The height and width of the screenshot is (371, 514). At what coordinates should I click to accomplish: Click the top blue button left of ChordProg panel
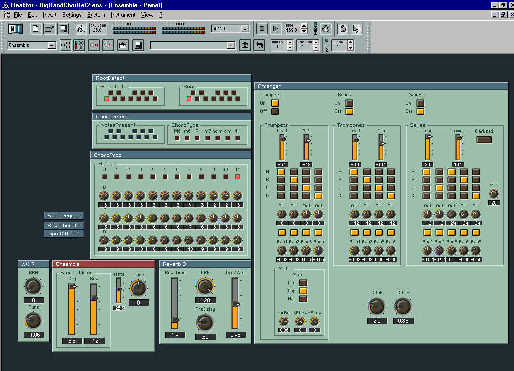pos(64,215)
